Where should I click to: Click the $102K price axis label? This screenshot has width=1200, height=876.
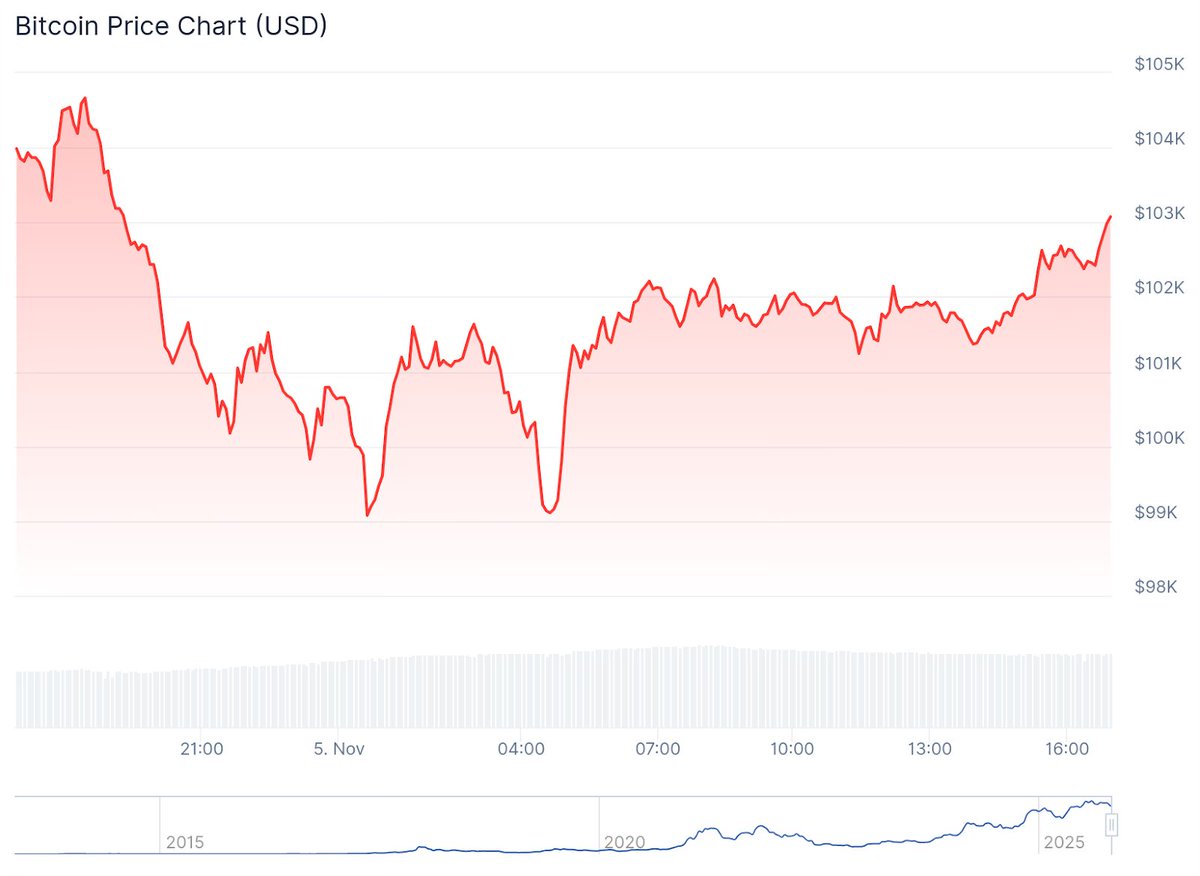(1158, 288)
